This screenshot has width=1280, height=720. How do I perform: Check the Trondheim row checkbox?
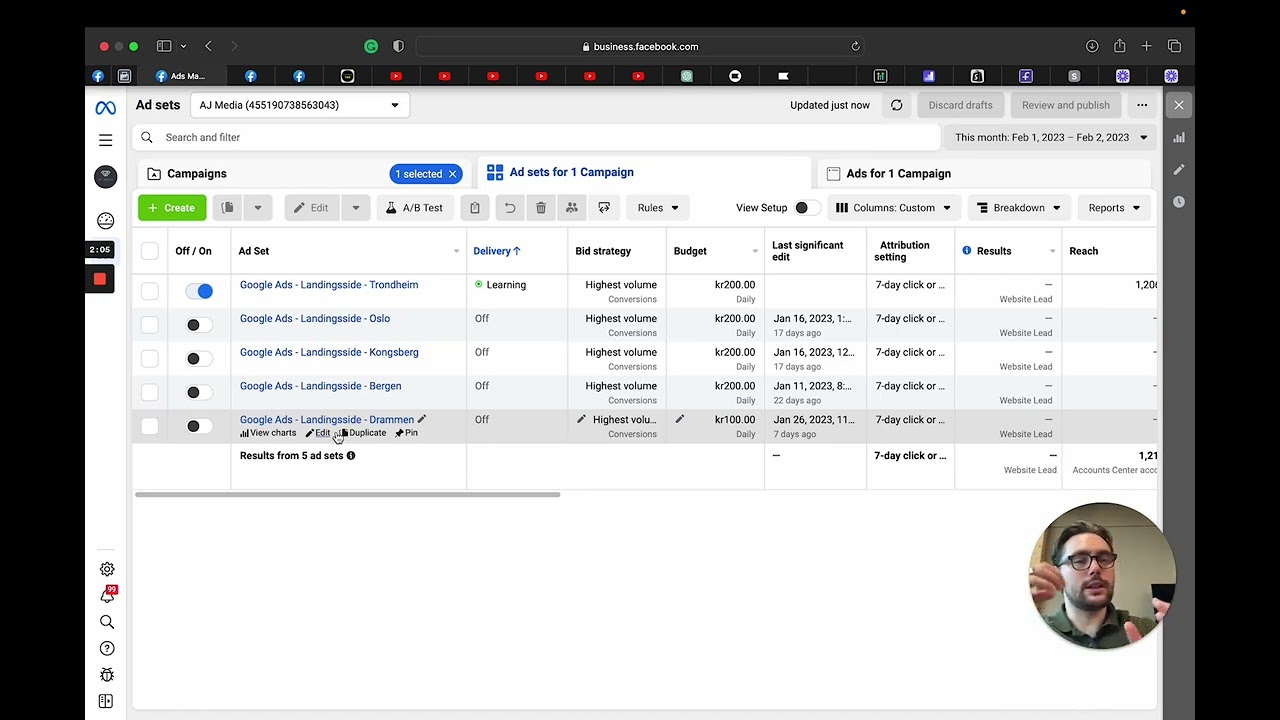point(149,291)
